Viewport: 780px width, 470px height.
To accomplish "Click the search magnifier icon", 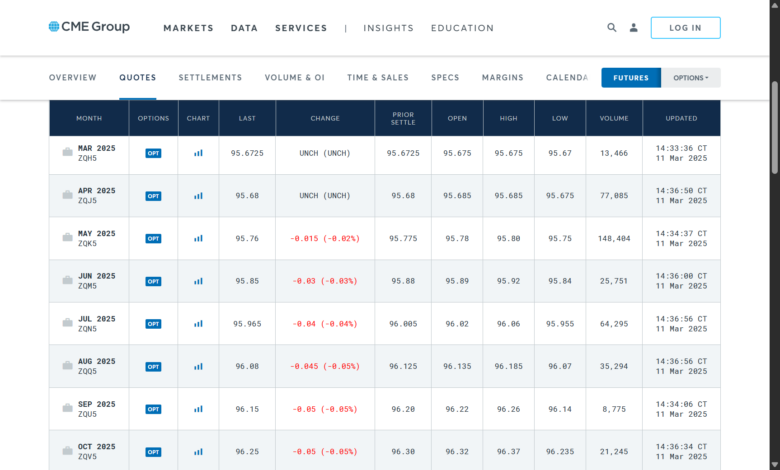I will (x=612, y=28).
